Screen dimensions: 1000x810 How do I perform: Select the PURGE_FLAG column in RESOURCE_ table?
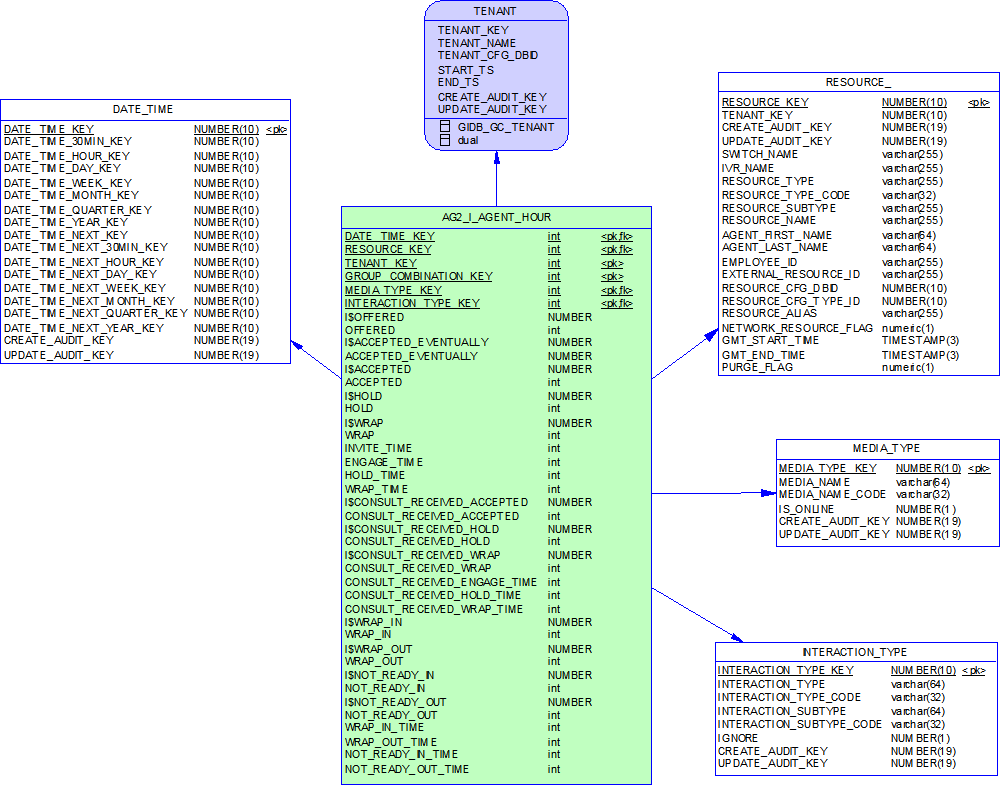(x=757, y=367)
